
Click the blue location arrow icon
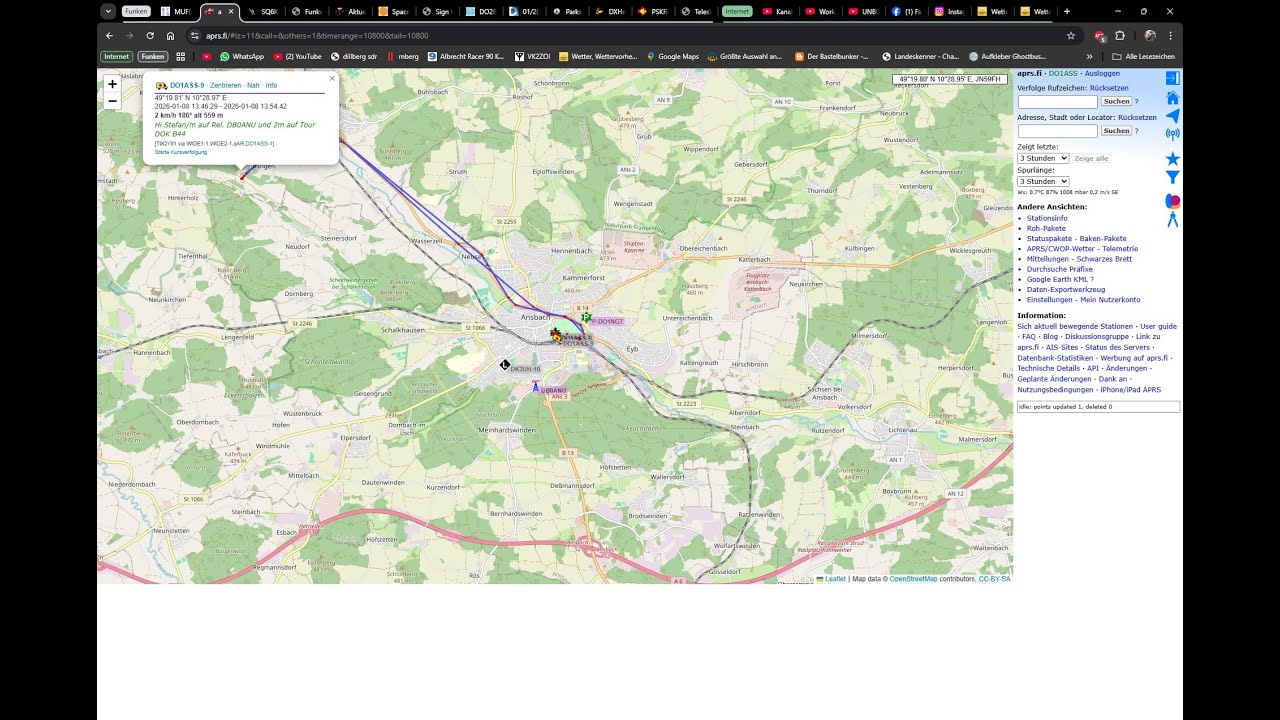tap(1173, 116)
